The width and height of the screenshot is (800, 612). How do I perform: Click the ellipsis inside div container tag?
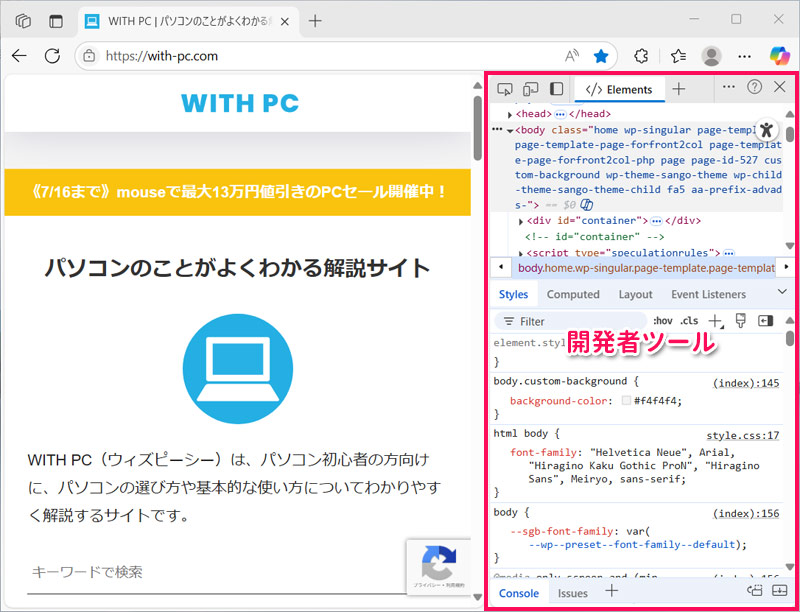657,221
